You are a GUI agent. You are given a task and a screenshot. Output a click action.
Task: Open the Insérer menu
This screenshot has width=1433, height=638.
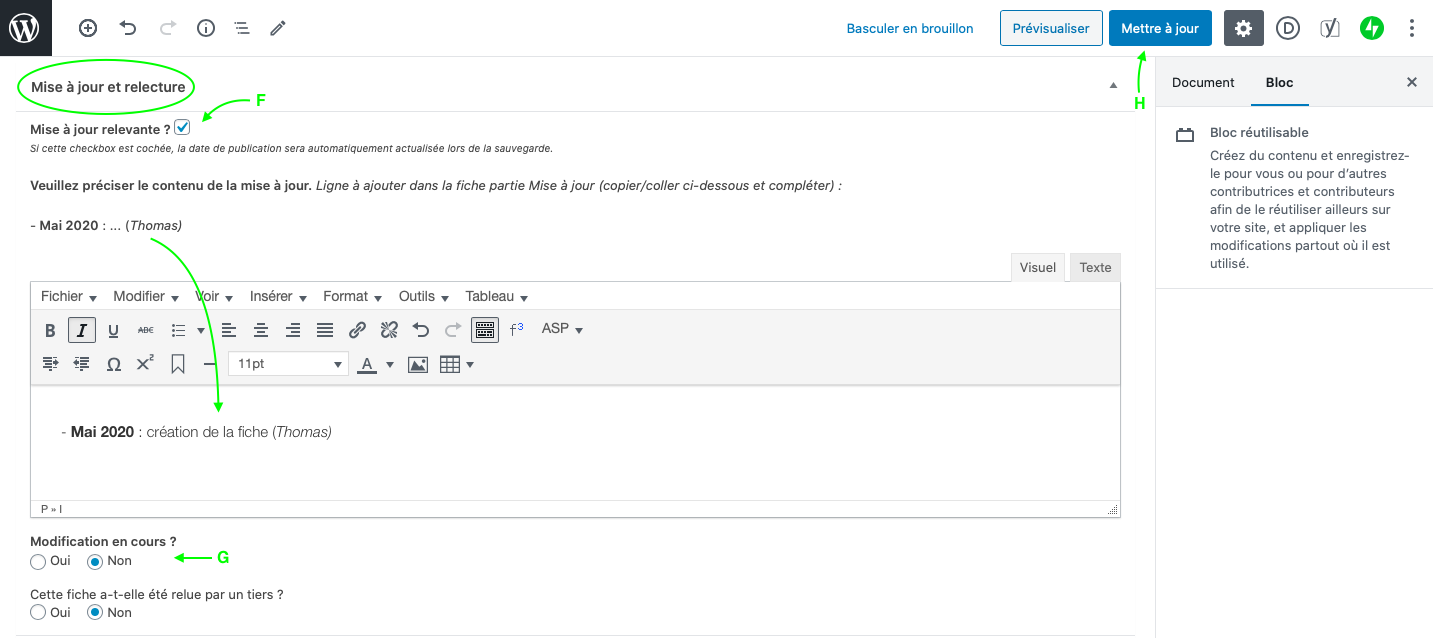coord(278,296)
